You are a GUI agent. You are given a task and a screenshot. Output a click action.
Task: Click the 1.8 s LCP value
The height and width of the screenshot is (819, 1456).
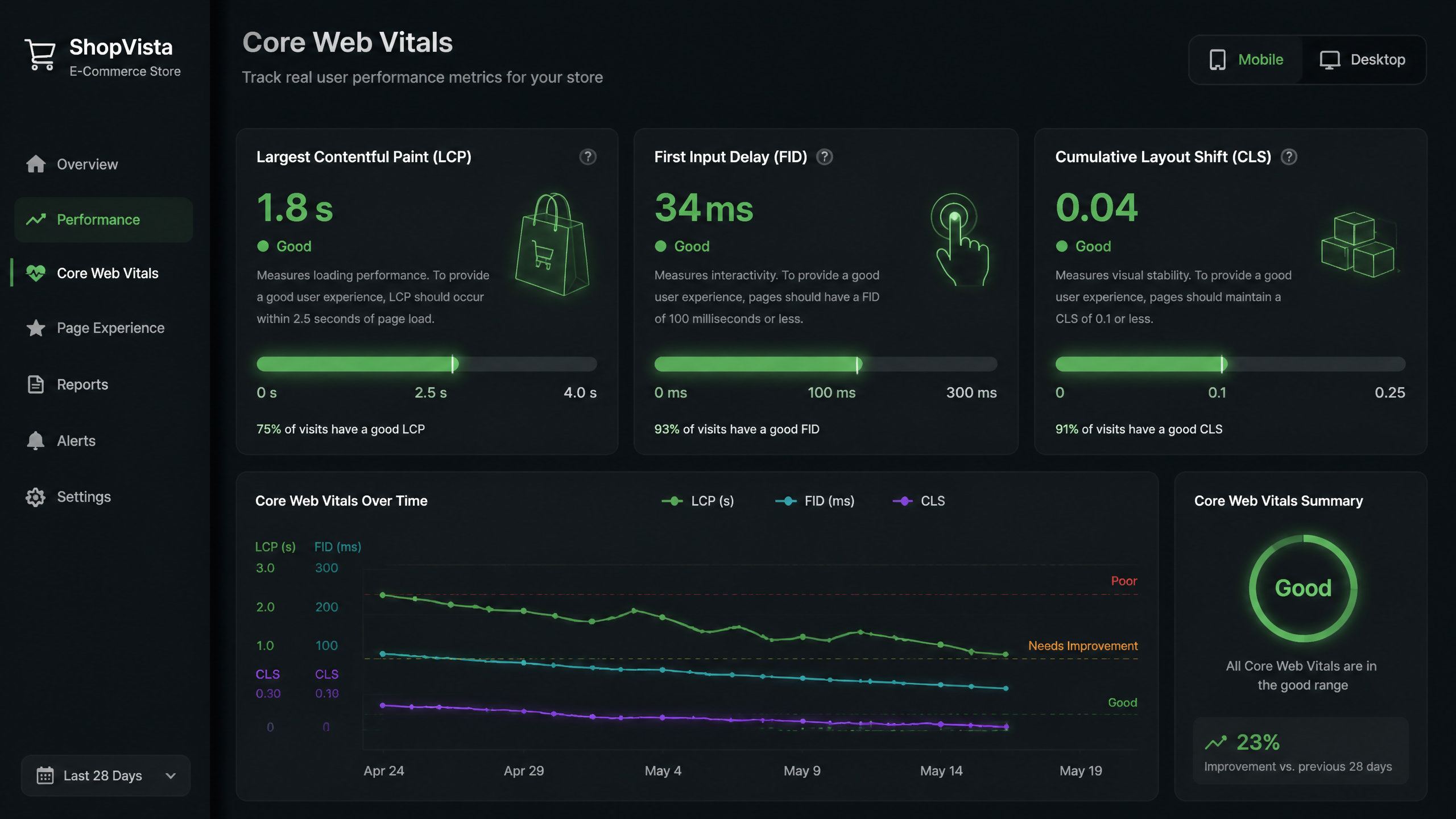295,208
